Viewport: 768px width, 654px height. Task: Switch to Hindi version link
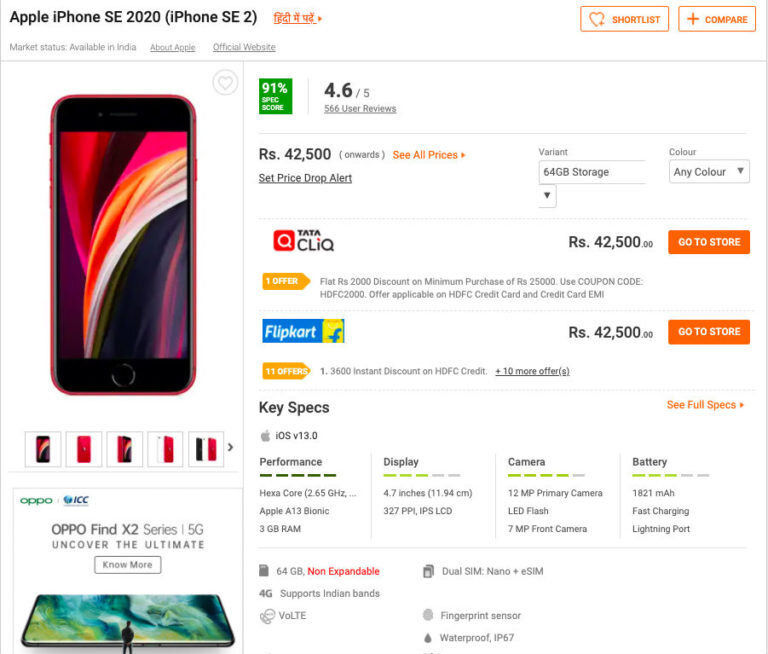point(297,19)
